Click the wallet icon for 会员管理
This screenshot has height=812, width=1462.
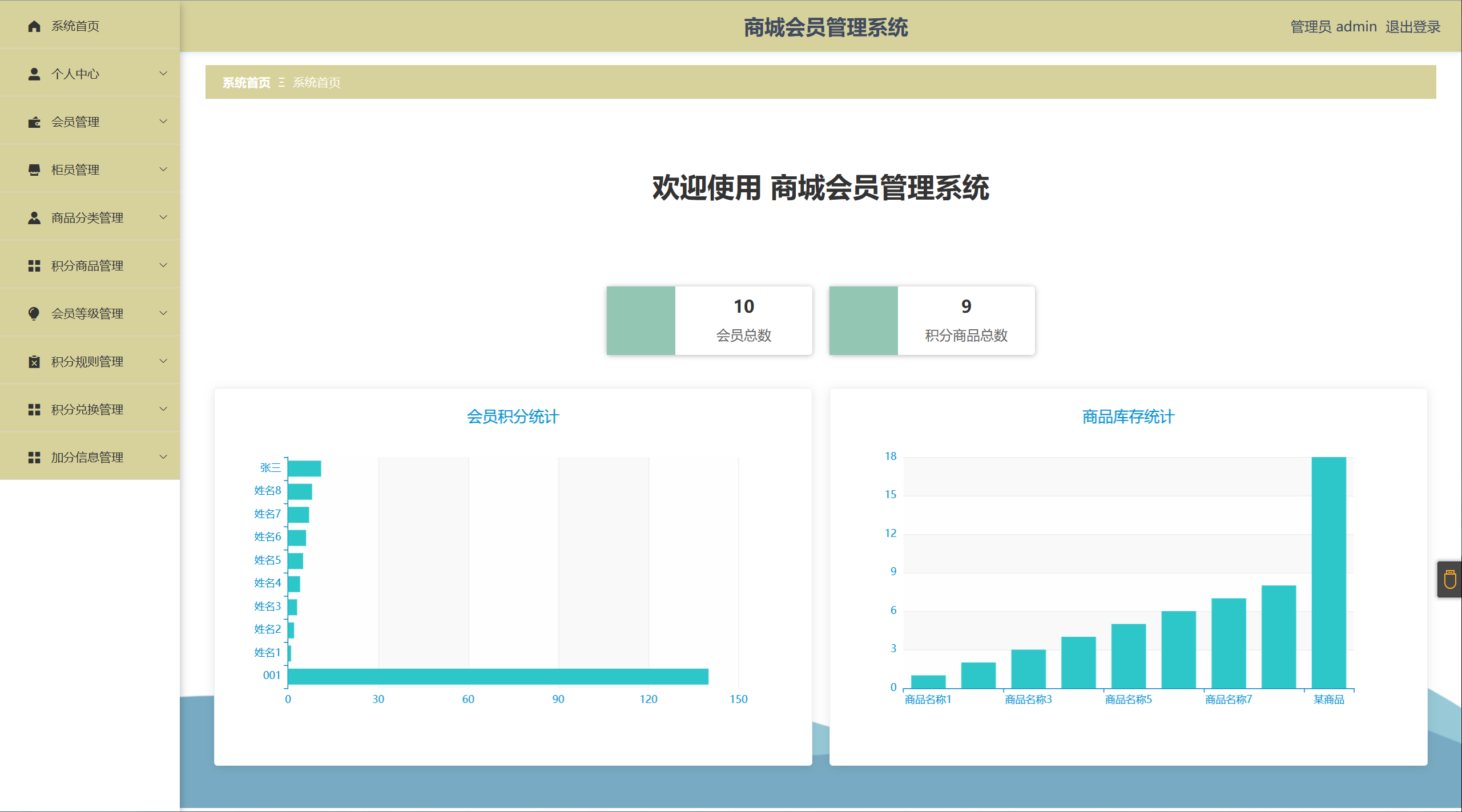pos(34,122)
